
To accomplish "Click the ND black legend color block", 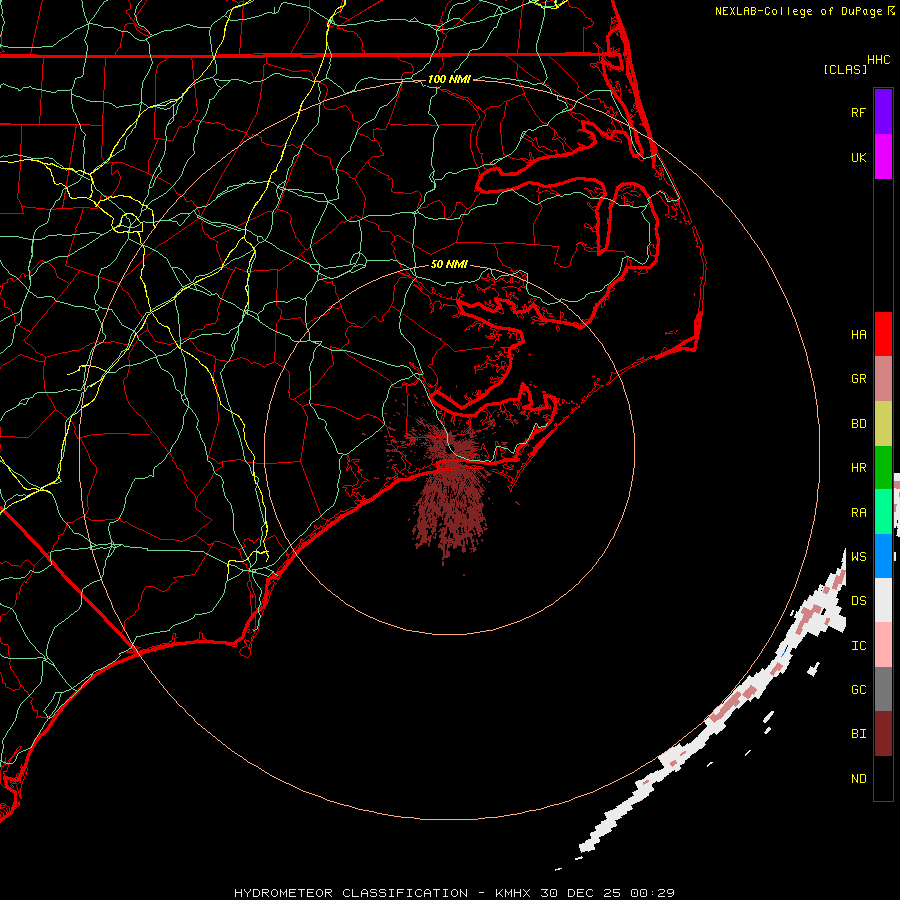I will tap(883, 778).
